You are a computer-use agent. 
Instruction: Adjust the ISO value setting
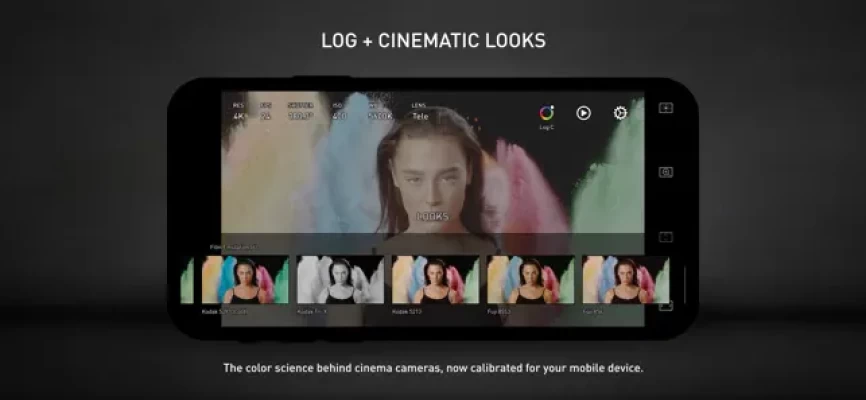click(x=339, y=112)
